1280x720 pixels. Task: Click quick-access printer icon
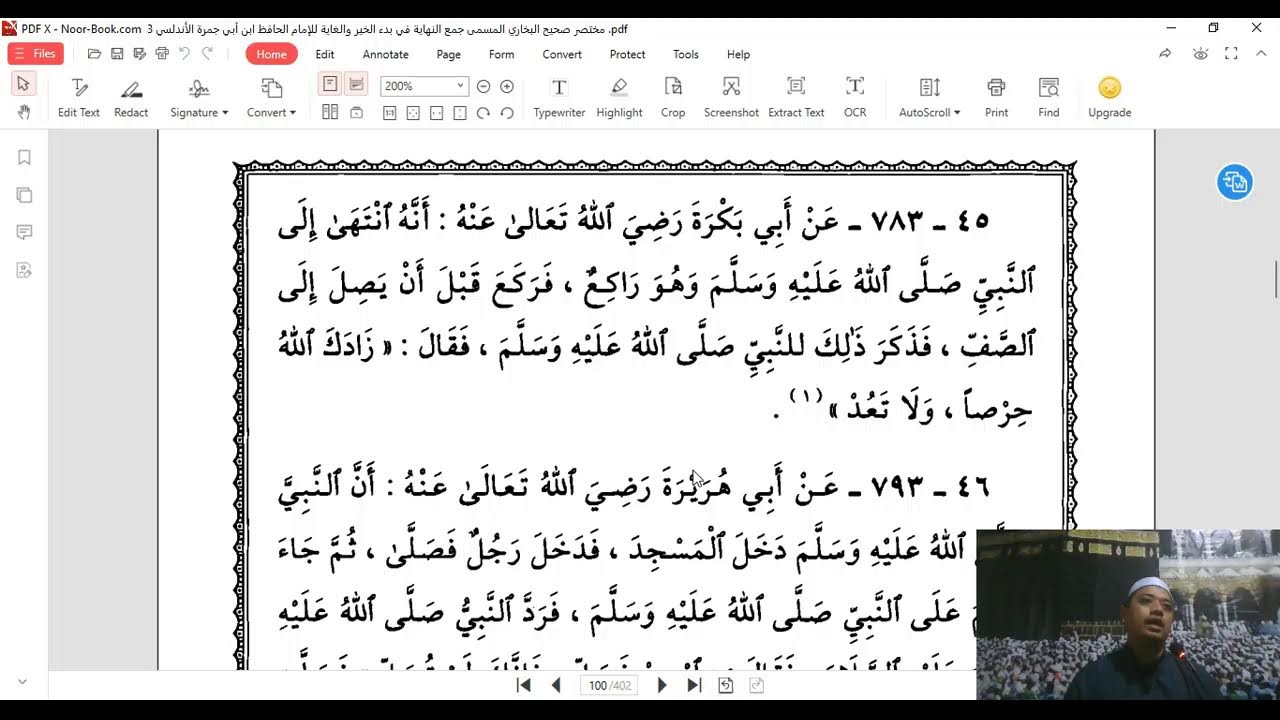click(162, 54)
